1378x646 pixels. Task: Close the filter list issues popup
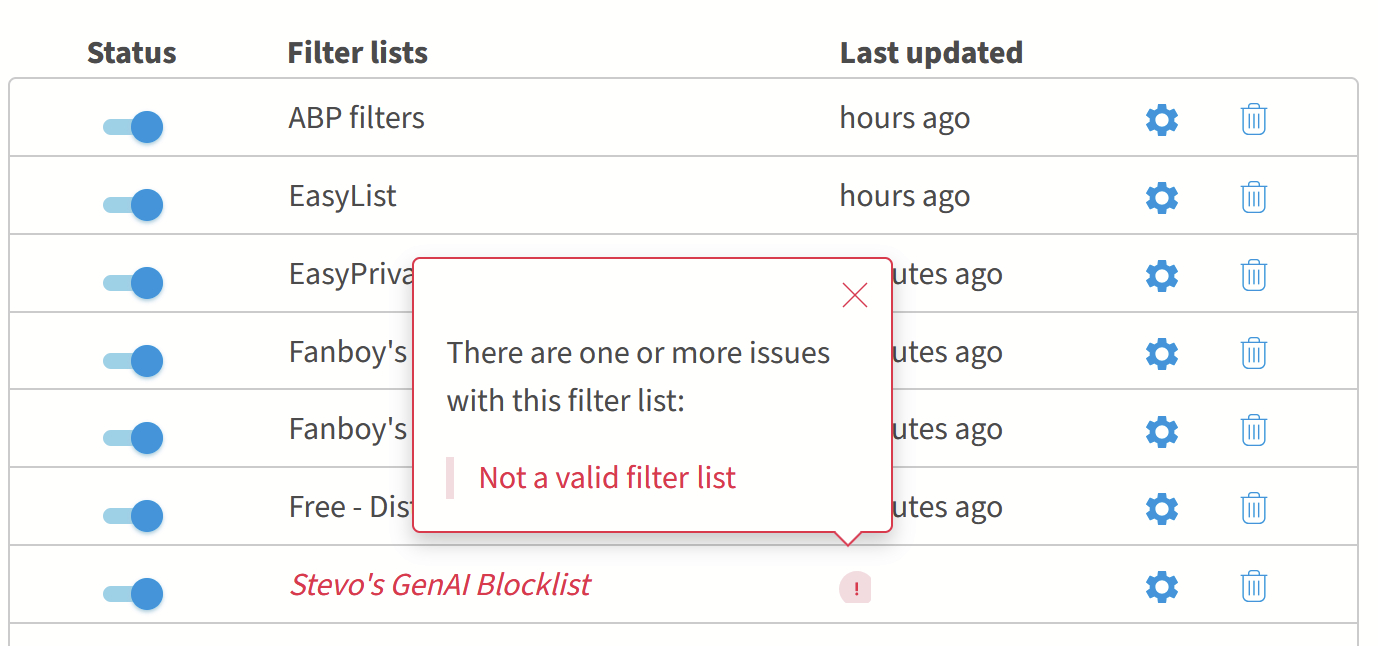click(855, 295)
